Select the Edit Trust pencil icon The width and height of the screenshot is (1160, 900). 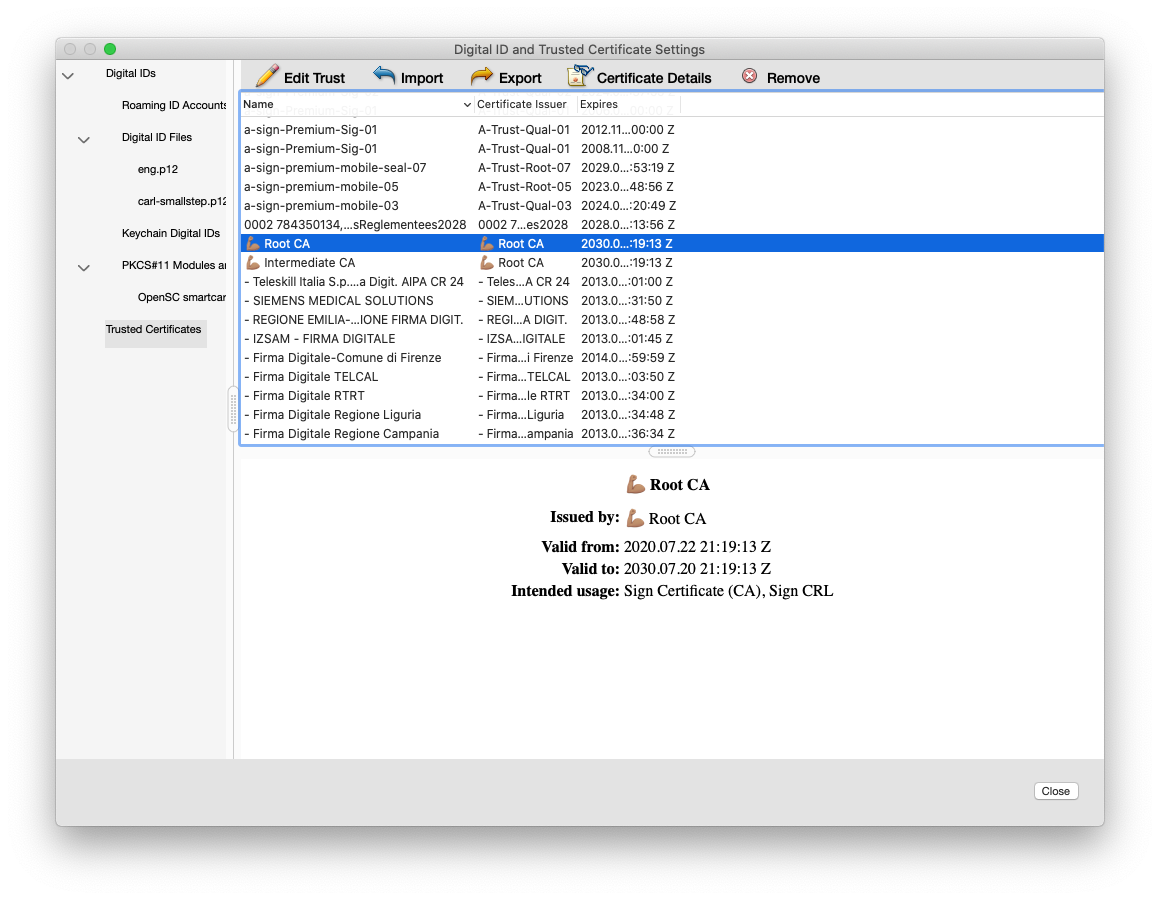click(x=267, y=75)
